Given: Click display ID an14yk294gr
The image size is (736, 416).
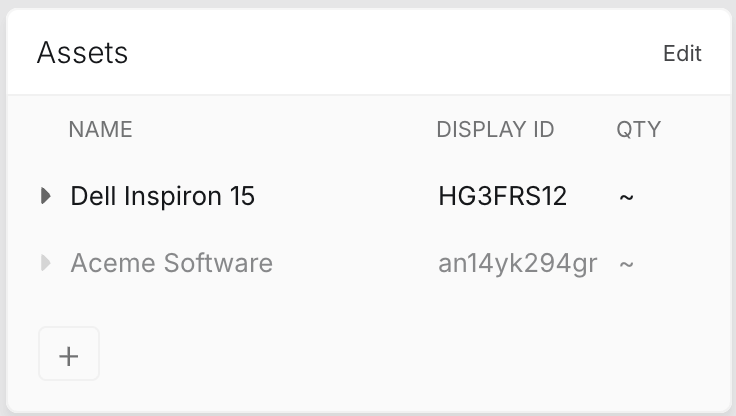Looking at the screenshot, I should pyautogui.click(x=517, y=263).
